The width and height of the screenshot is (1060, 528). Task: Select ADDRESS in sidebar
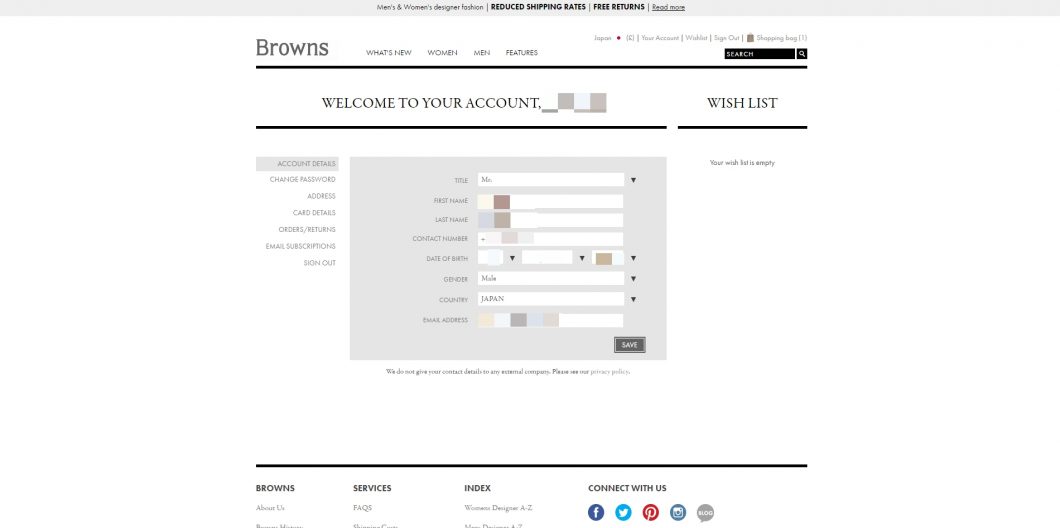[321, 196]
